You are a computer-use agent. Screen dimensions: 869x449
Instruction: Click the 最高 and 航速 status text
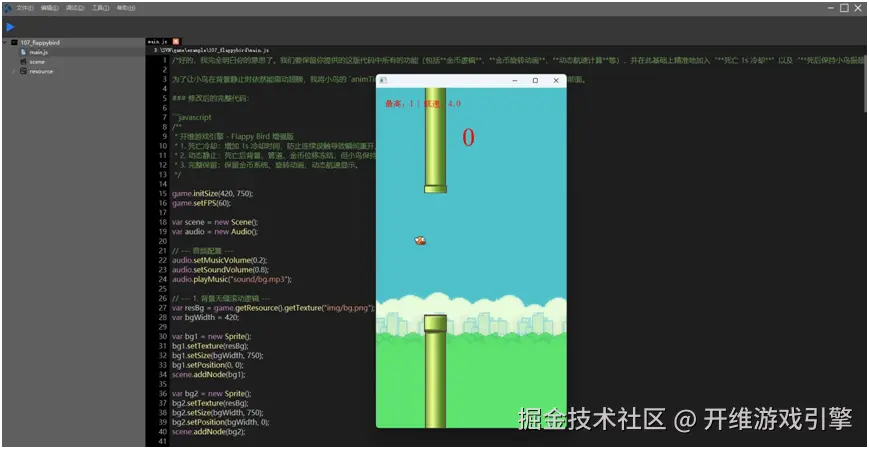(423, 104)
